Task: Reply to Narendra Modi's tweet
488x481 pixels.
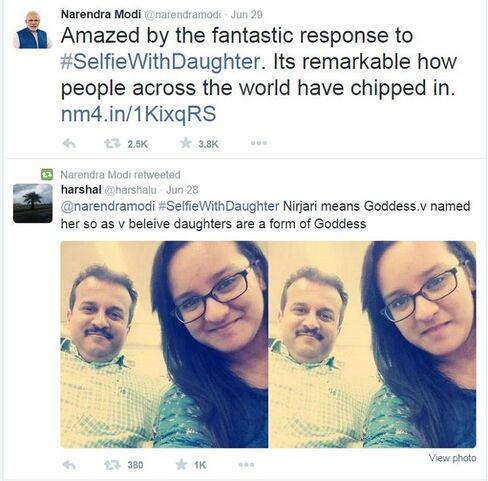Action: (69, 144)
